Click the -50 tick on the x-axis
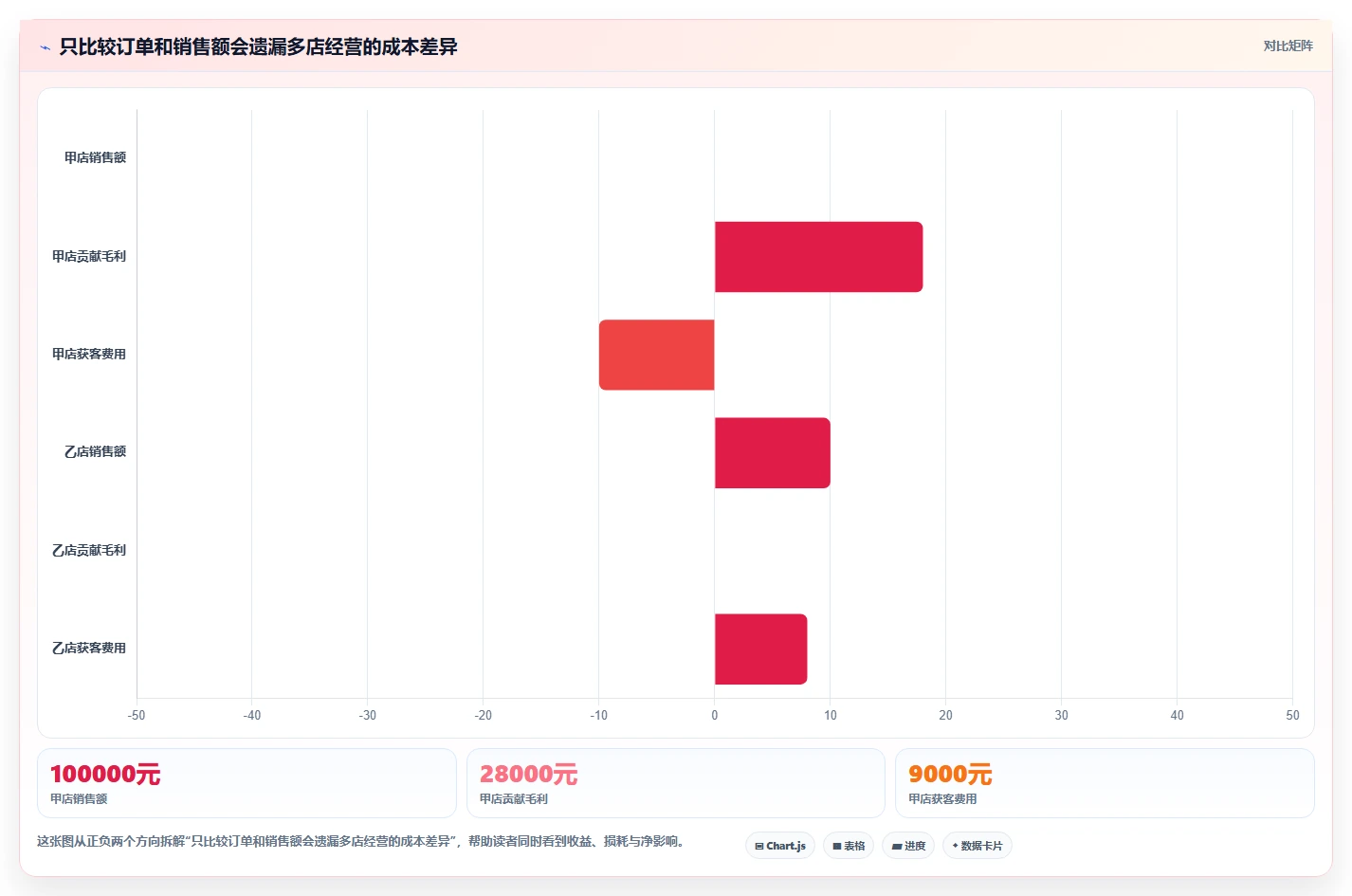 coord(137,715)
